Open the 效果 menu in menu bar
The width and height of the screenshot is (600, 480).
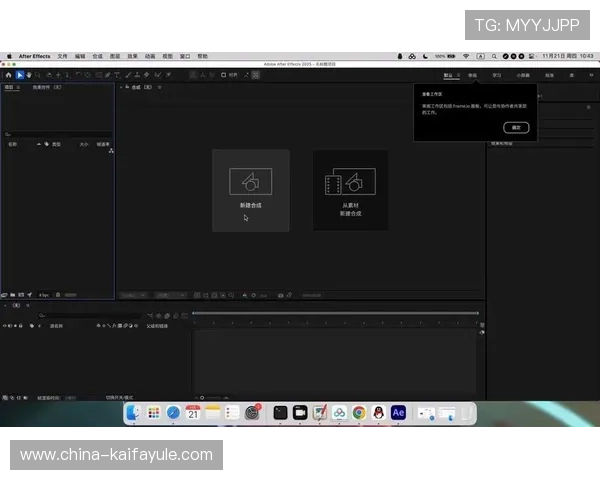tap(147, 56)
